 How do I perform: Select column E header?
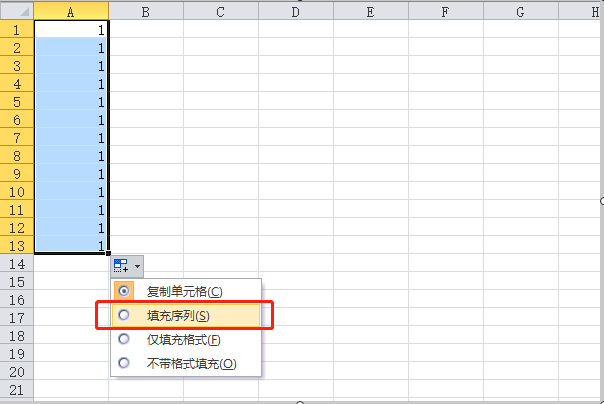tap(371, 12)
